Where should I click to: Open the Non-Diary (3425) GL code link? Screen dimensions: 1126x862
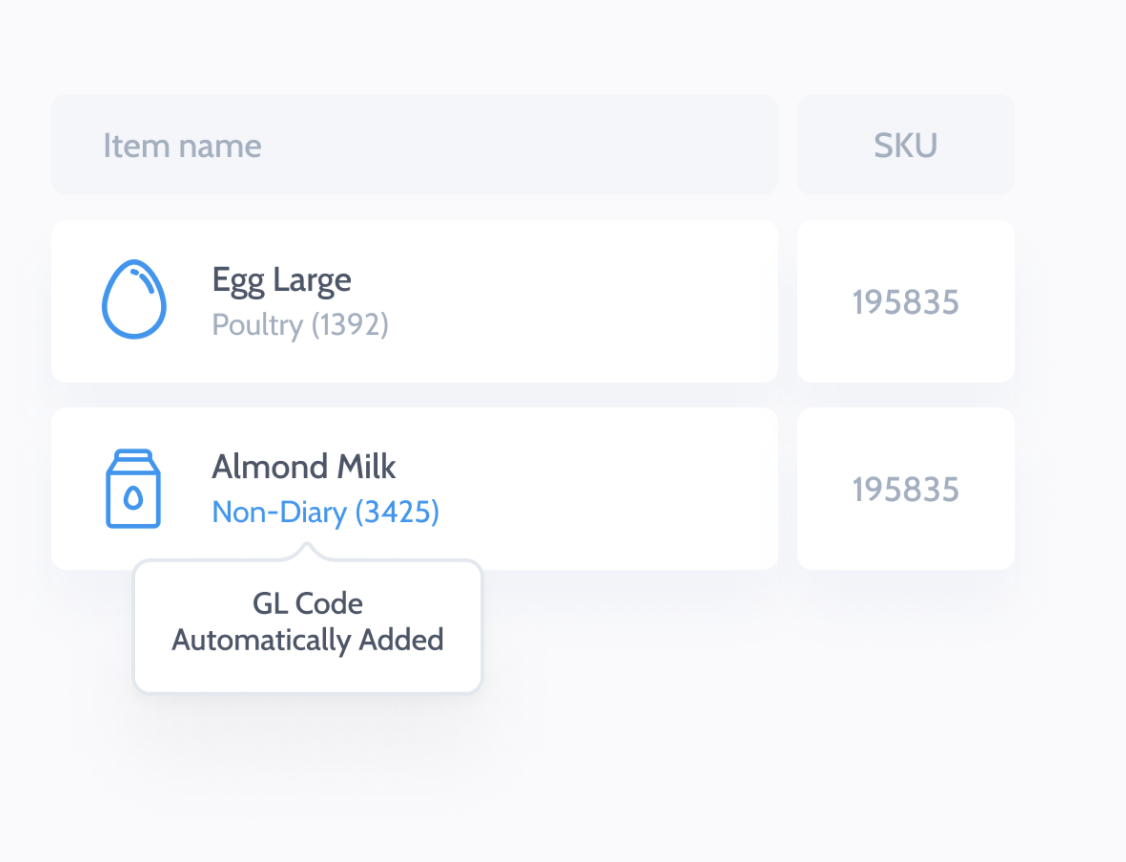click(x=325, y=513)
